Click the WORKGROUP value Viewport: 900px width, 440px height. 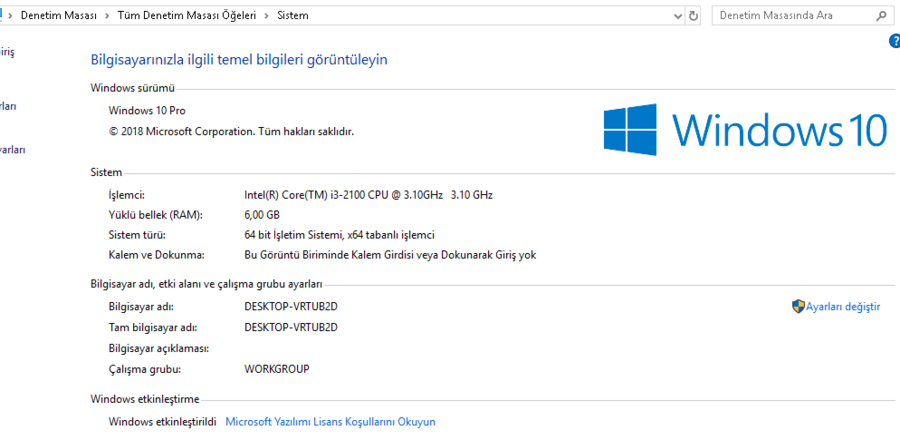point(277,369)
